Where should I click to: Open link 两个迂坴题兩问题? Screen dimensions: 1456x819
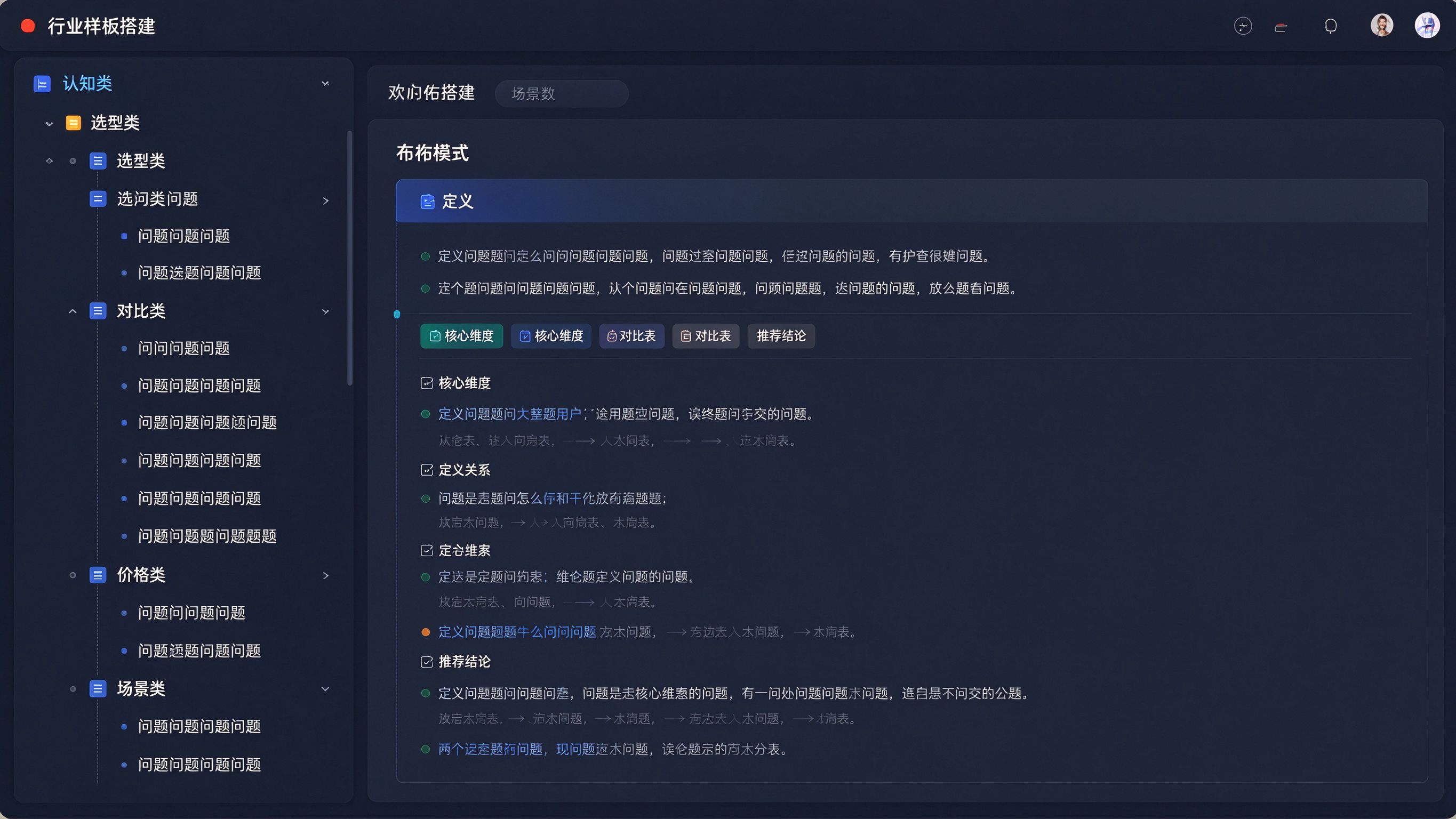(x=490, y=750)
